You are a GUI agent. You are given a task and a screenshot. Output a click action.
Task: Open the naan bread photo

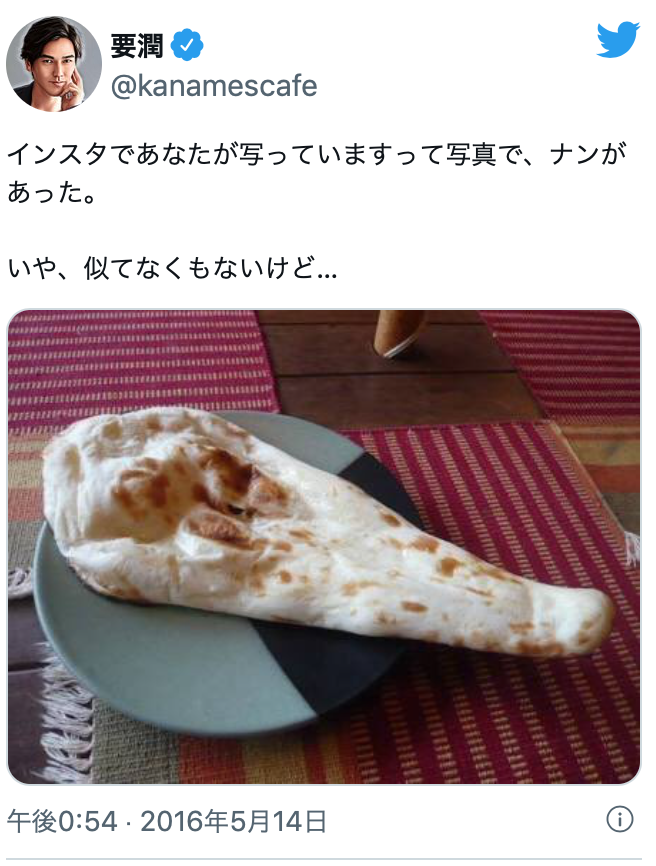(x=324, y=546)
